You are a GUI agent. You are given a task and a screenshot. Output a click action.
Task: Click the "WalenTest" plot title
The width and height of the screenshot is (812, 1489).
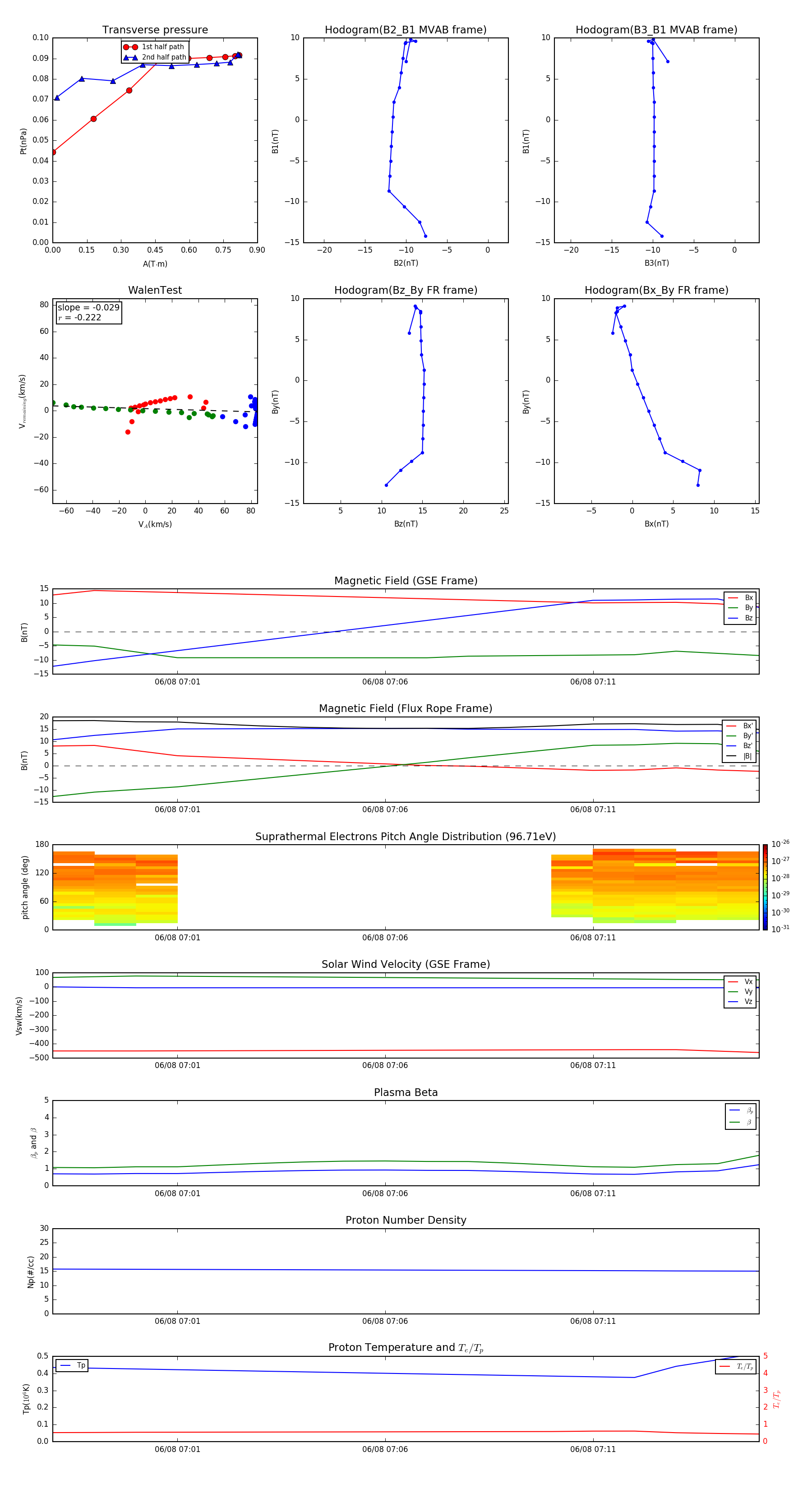[155, 290]
